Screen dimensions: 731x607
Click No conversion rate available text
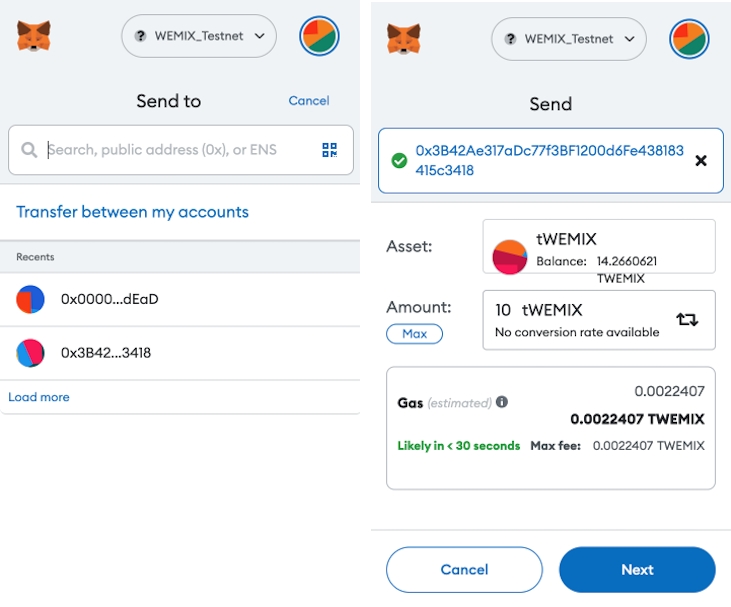(x=577, y=332)
